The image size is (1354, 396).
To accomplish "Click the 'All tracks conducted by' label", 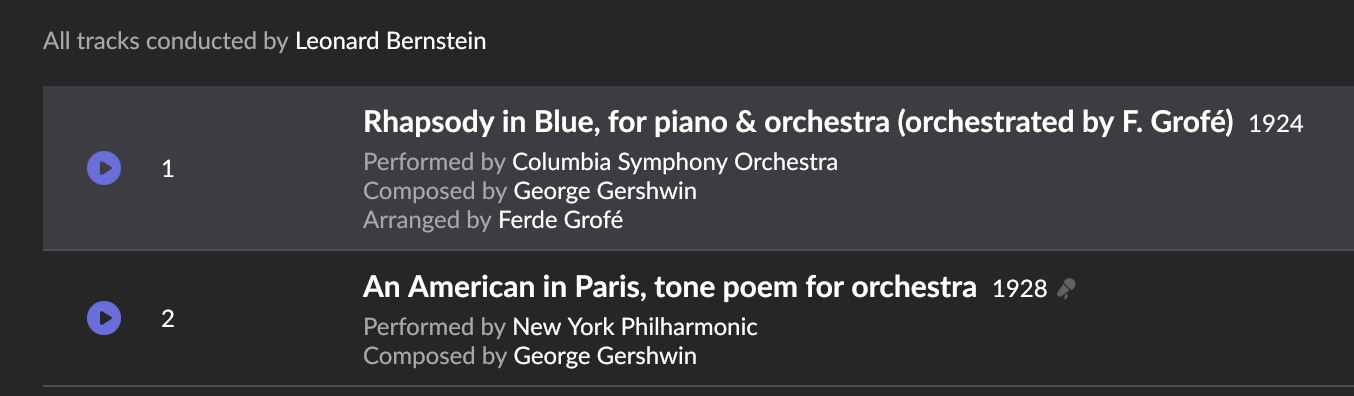I will click(x=166, y=42).
